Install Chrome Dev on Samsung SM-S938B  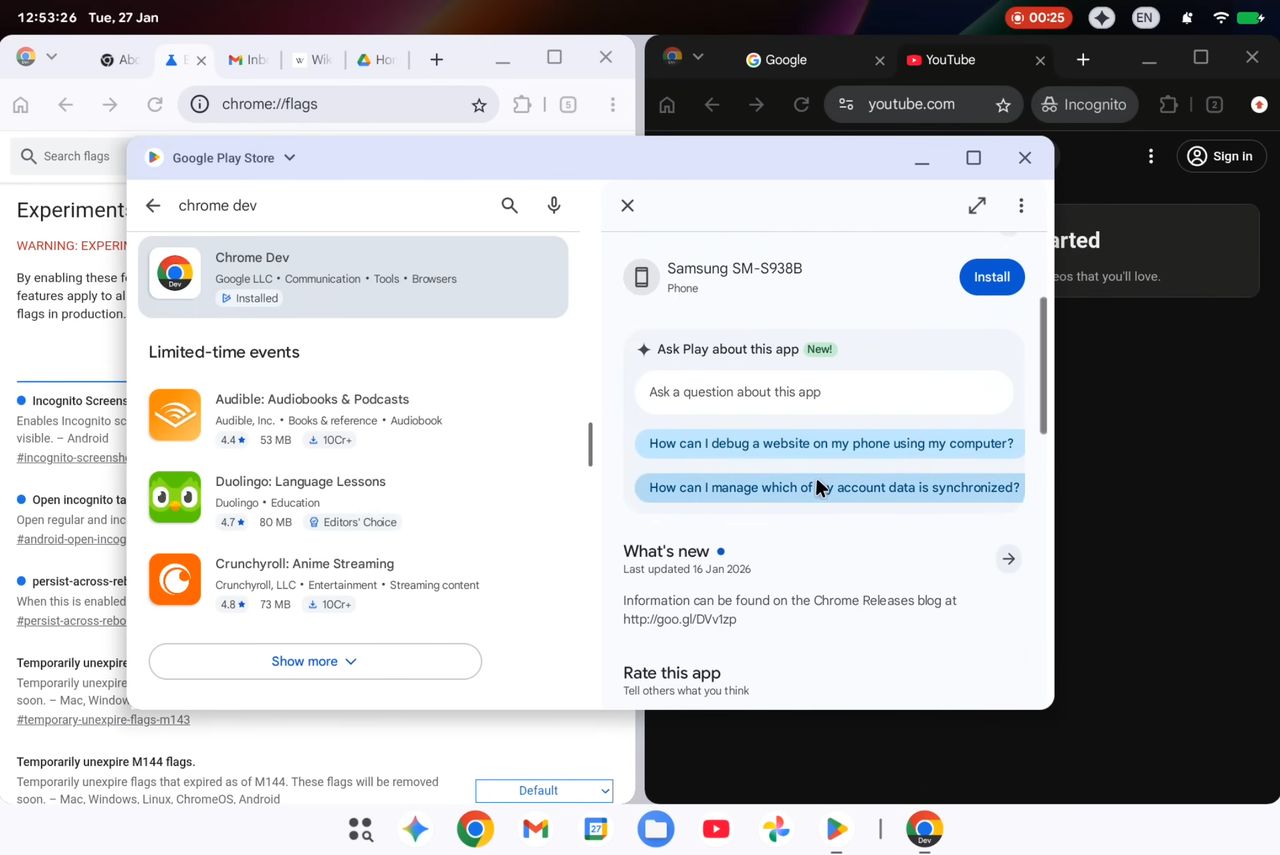991,277
